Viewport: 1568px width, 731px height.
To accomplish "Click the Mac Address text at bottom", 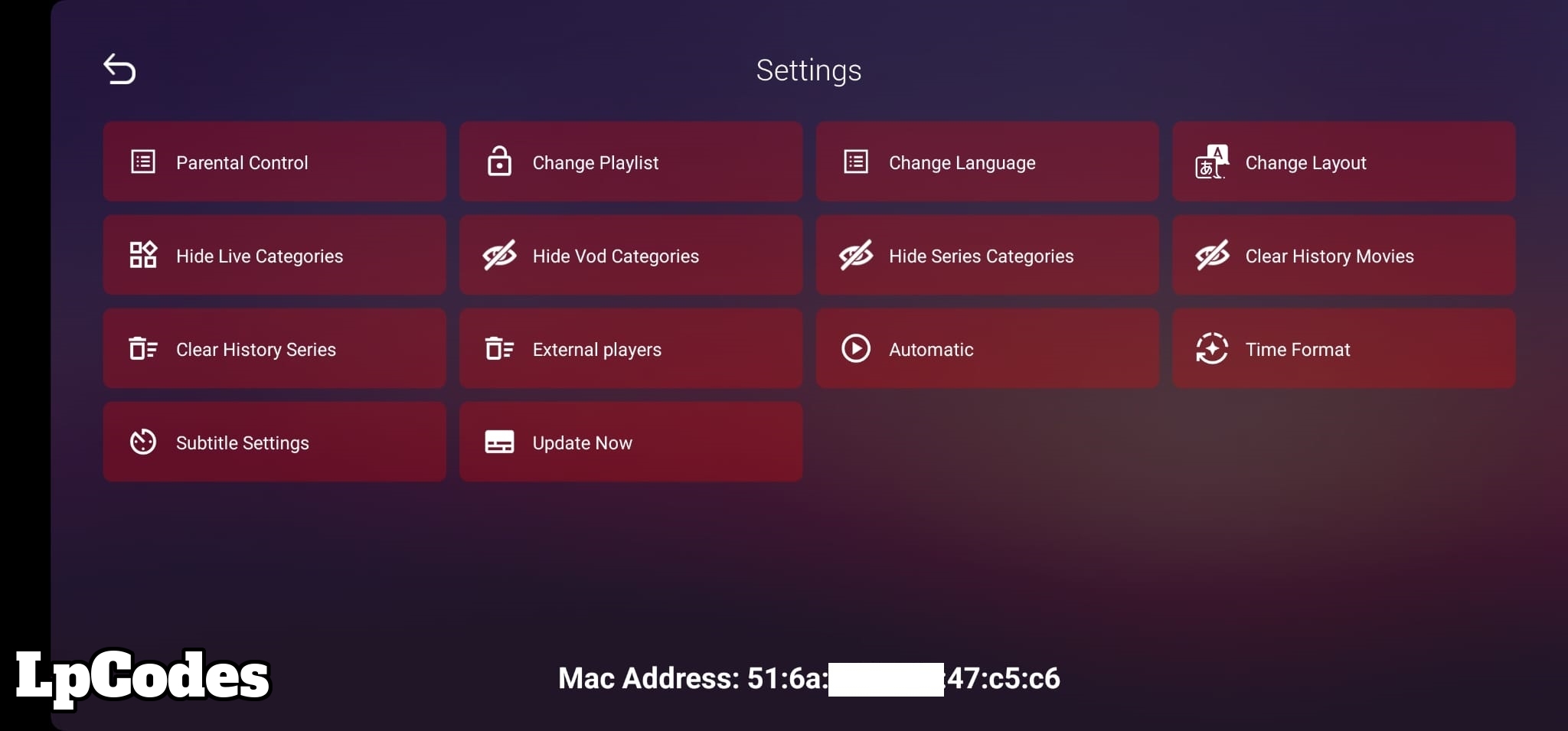I will point(809,678).
